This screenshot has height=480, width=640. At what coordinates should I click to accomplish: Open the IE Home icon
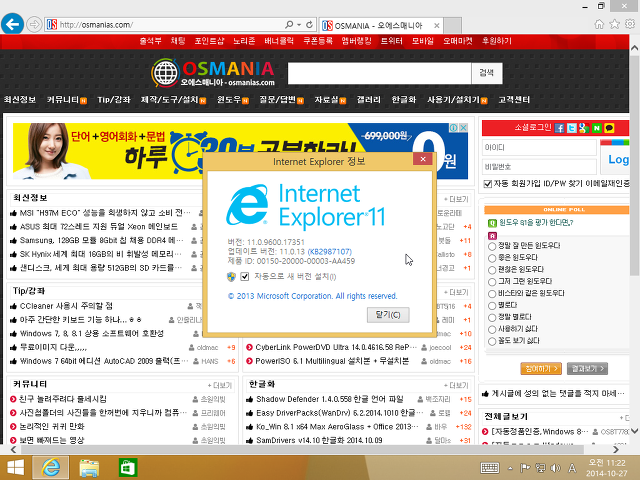point(599,24)
